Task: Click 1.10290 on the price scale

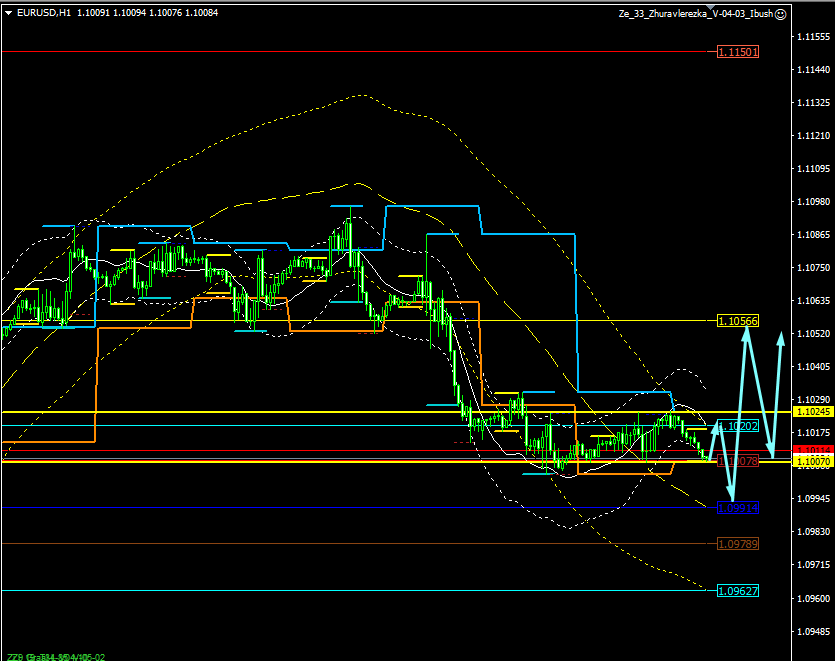Action: pos(813,399)
